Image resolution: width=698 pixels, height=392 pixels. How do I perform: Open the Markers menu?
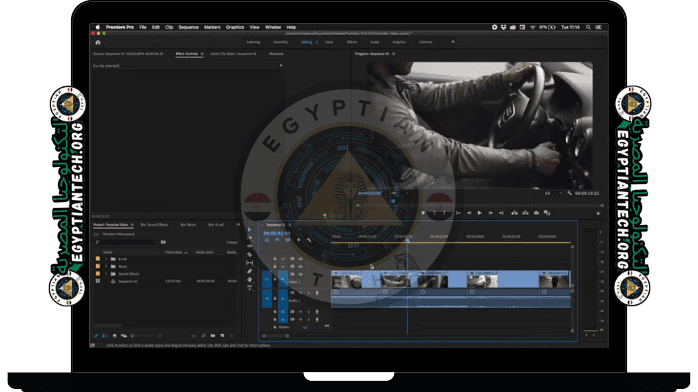click(212, 27)
